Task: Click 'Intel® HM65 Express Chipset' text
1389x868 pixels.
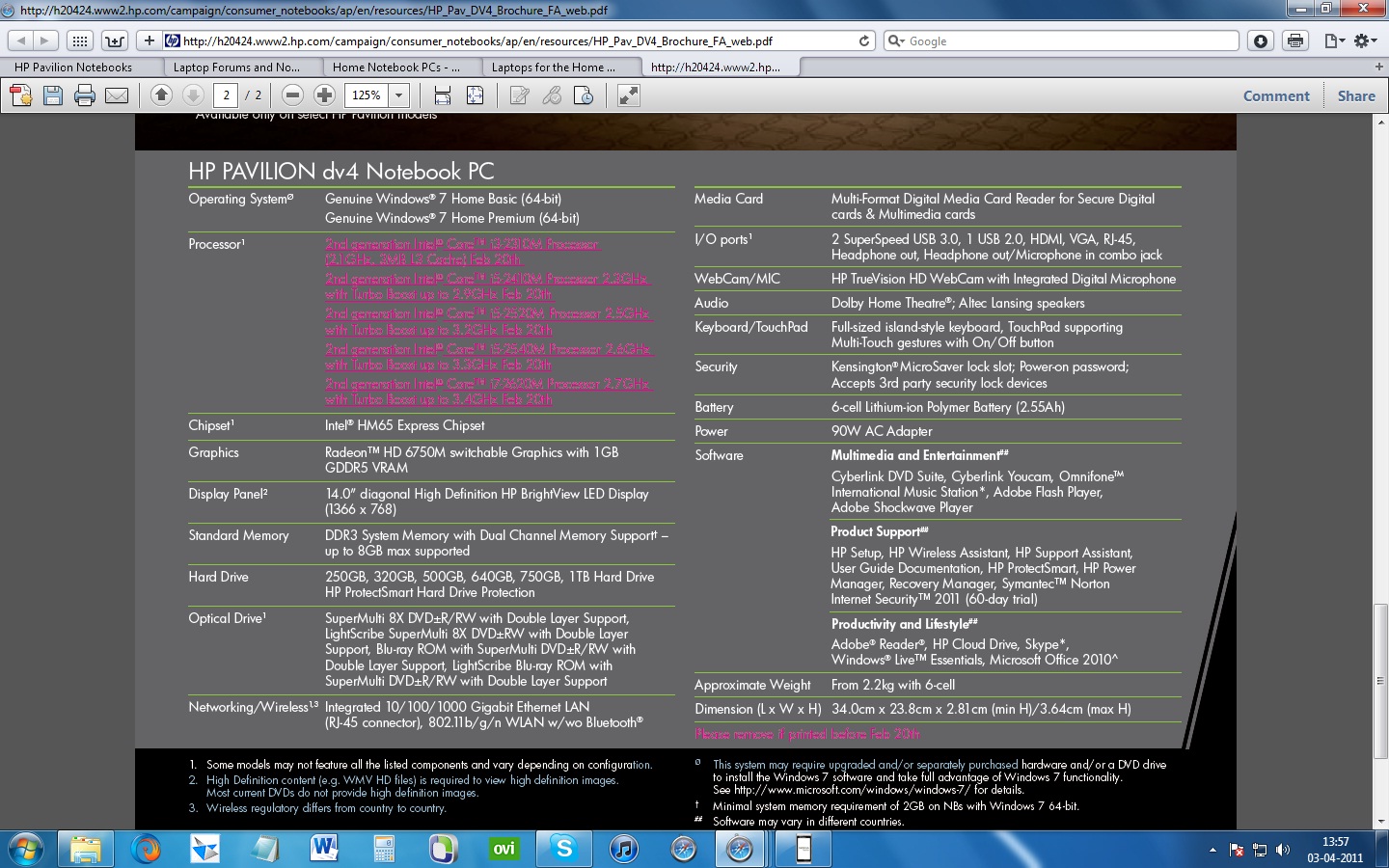Action: [x=404, y=425]
